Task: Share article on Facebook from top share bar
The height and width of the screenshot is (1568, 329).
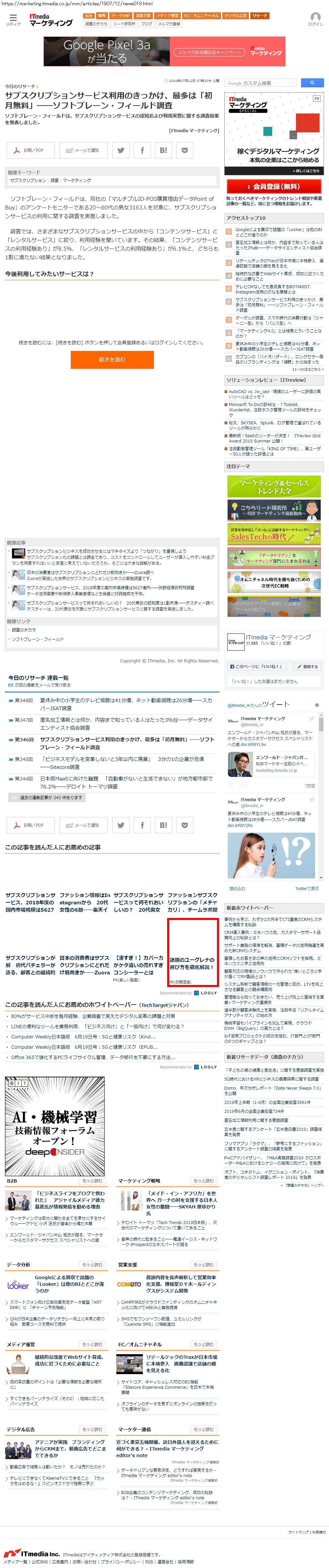Action: (142, 150)
